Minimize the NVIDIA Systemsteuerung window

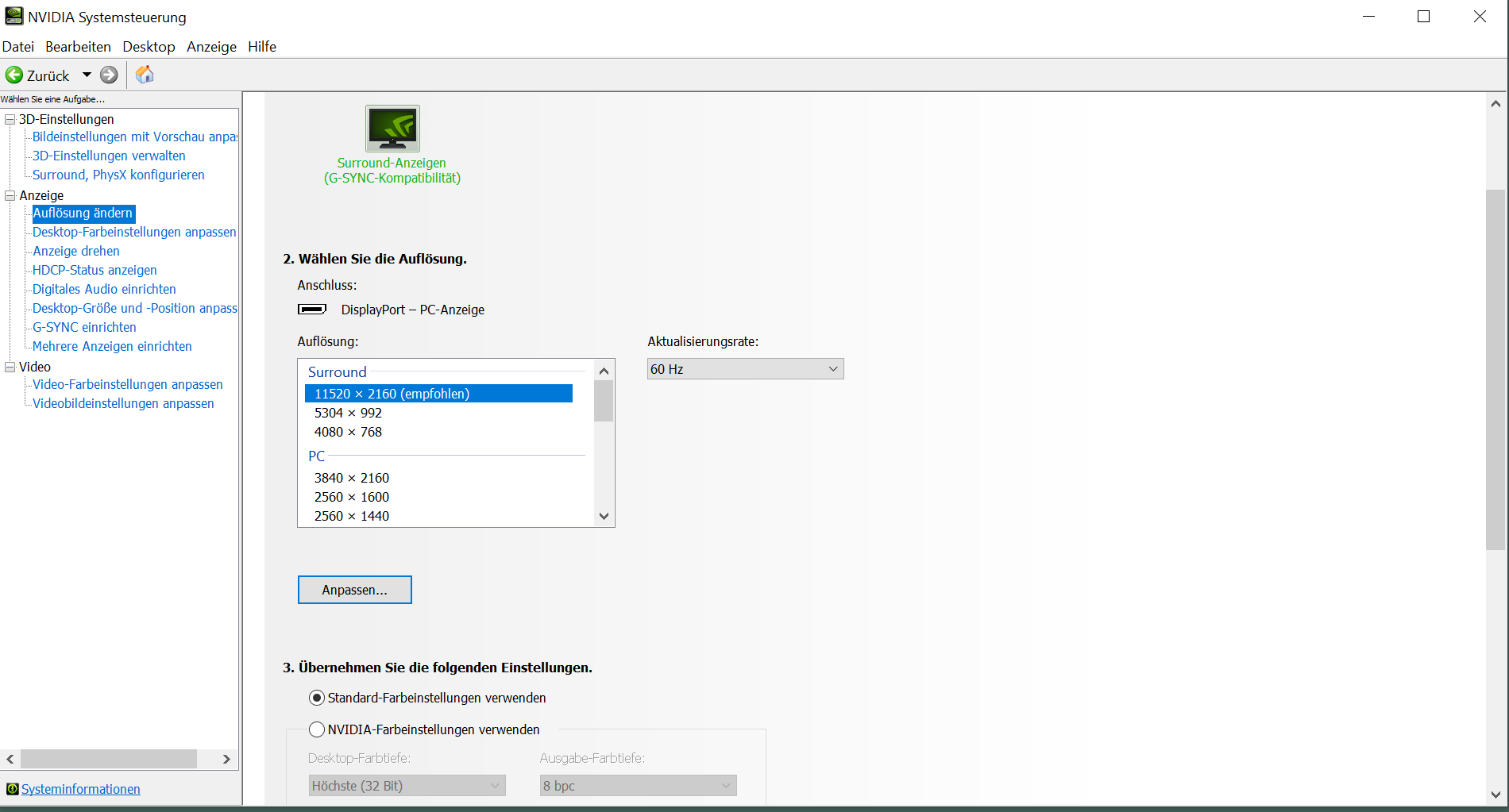tap(1368, 17)
